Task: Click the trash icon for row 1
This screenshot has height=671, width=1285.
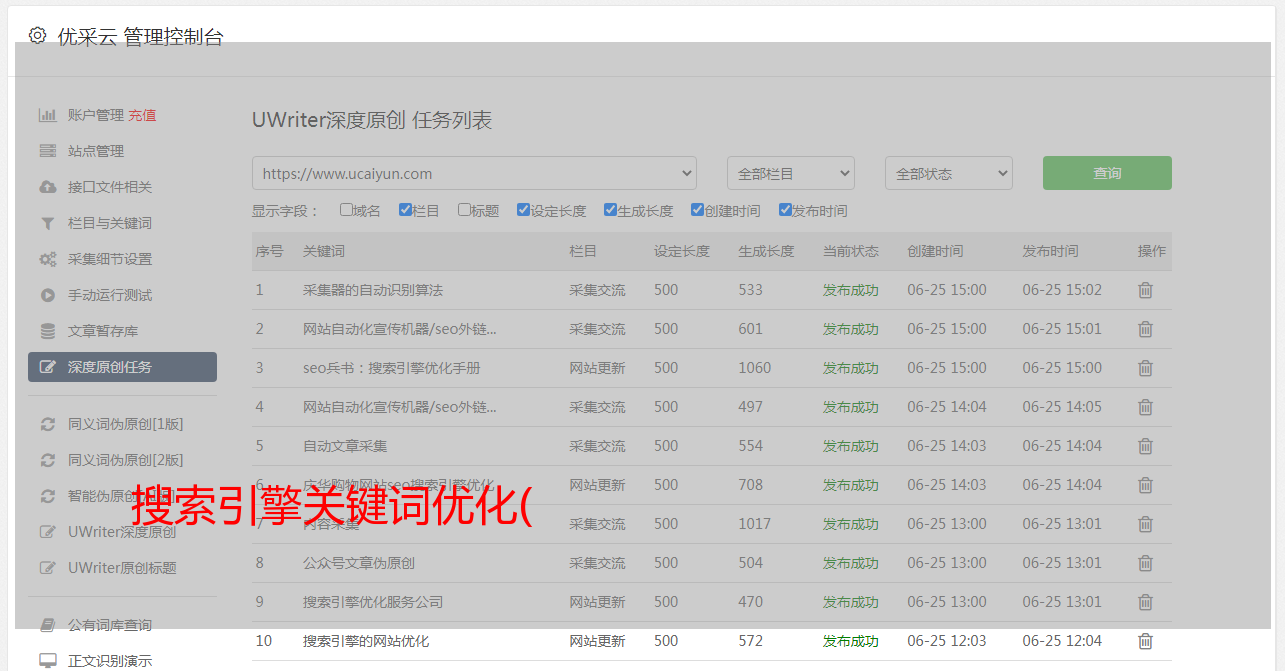Action: click(1145, 290)
